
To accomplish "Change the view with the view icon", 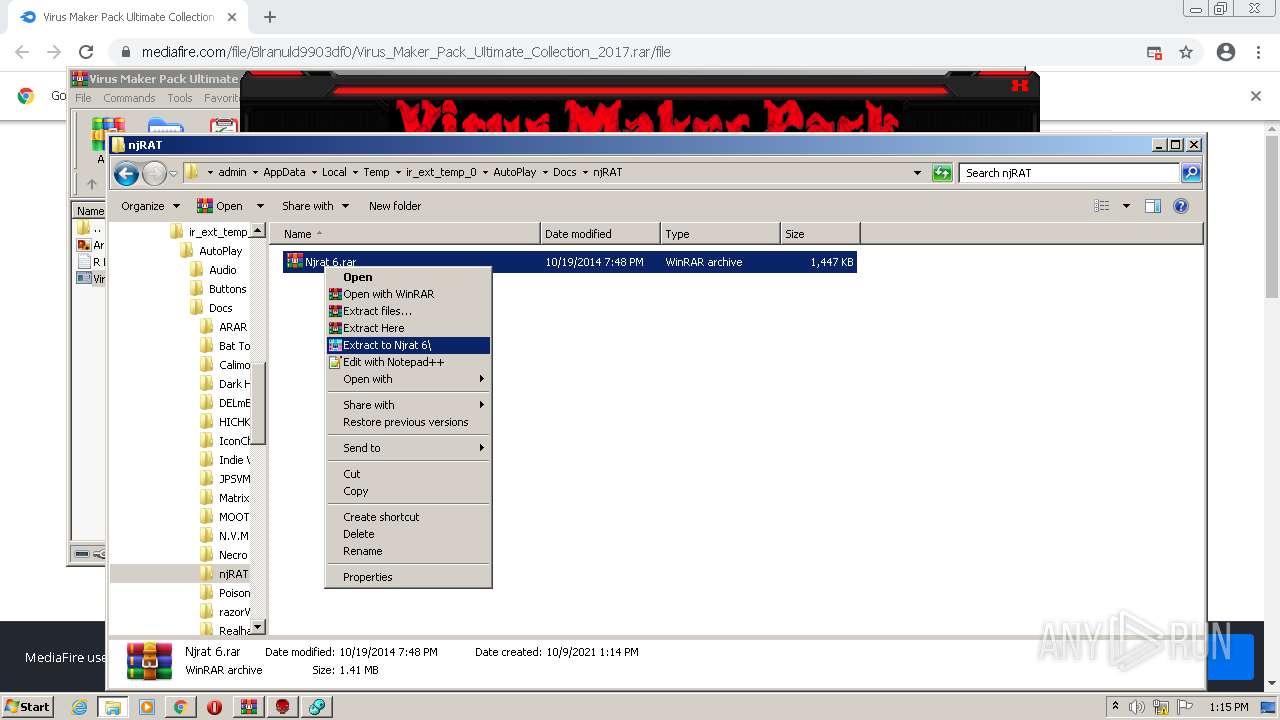I will click(x=1102, y=206).
